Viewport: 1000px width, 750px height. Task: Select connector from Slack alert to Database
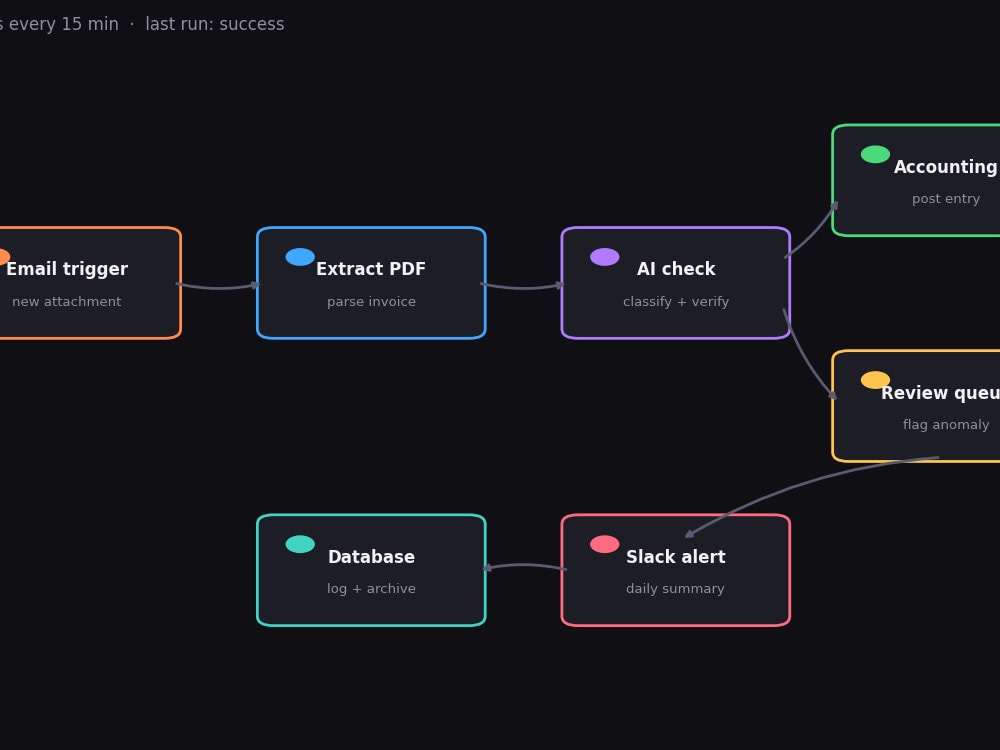click(524, 566)
